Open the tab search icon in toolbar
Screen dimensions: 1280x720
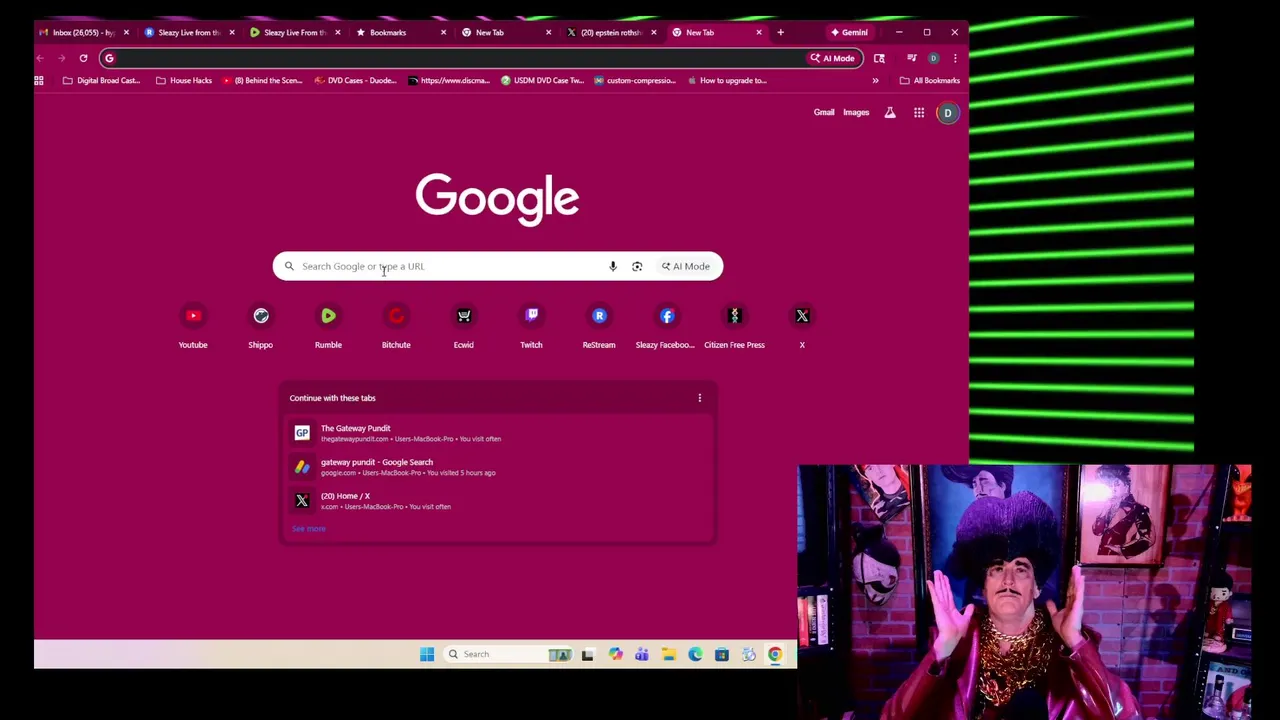(x=879, y=58)
